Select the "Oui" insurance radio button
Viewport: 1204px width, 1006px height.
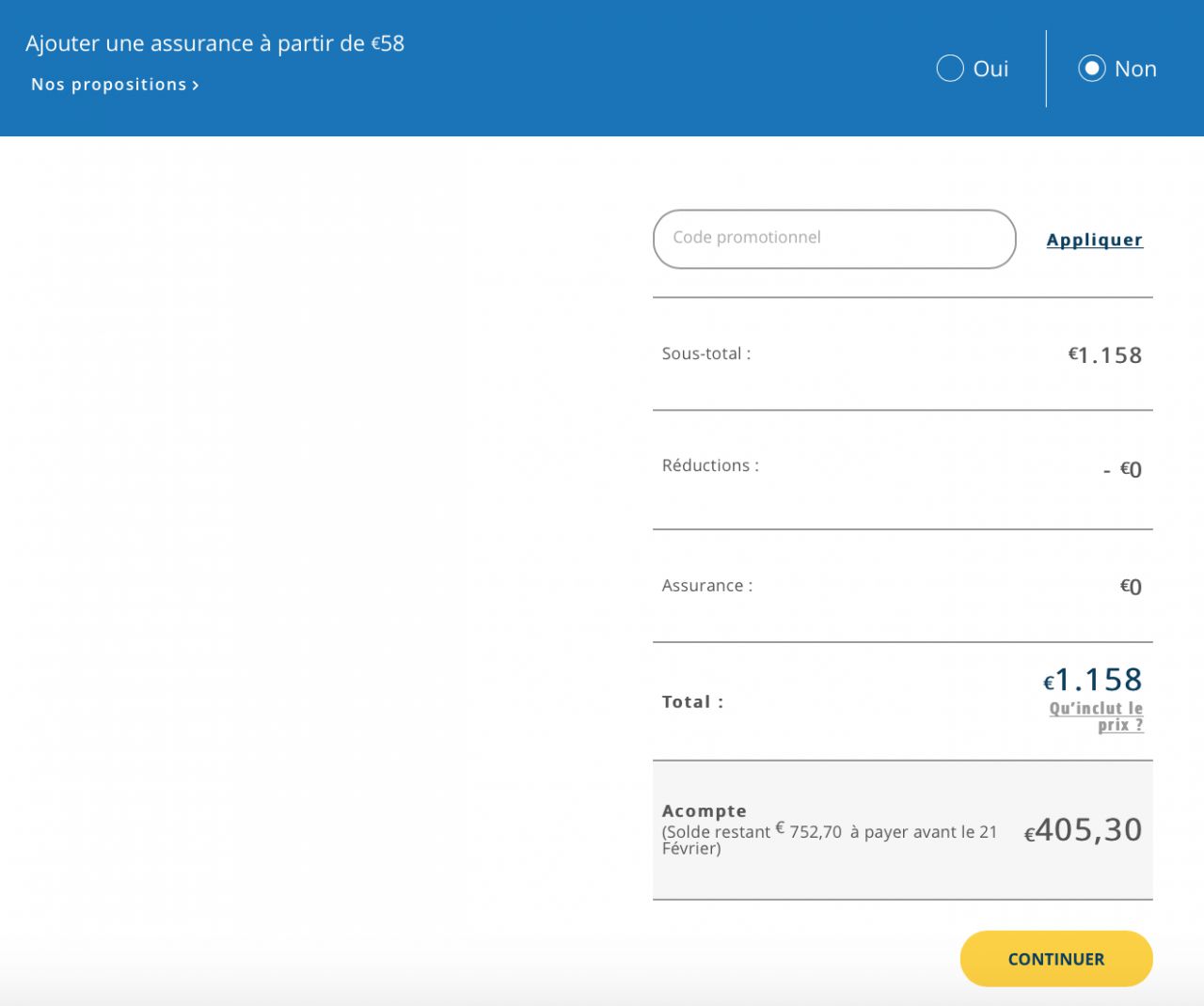pos(950,69)
